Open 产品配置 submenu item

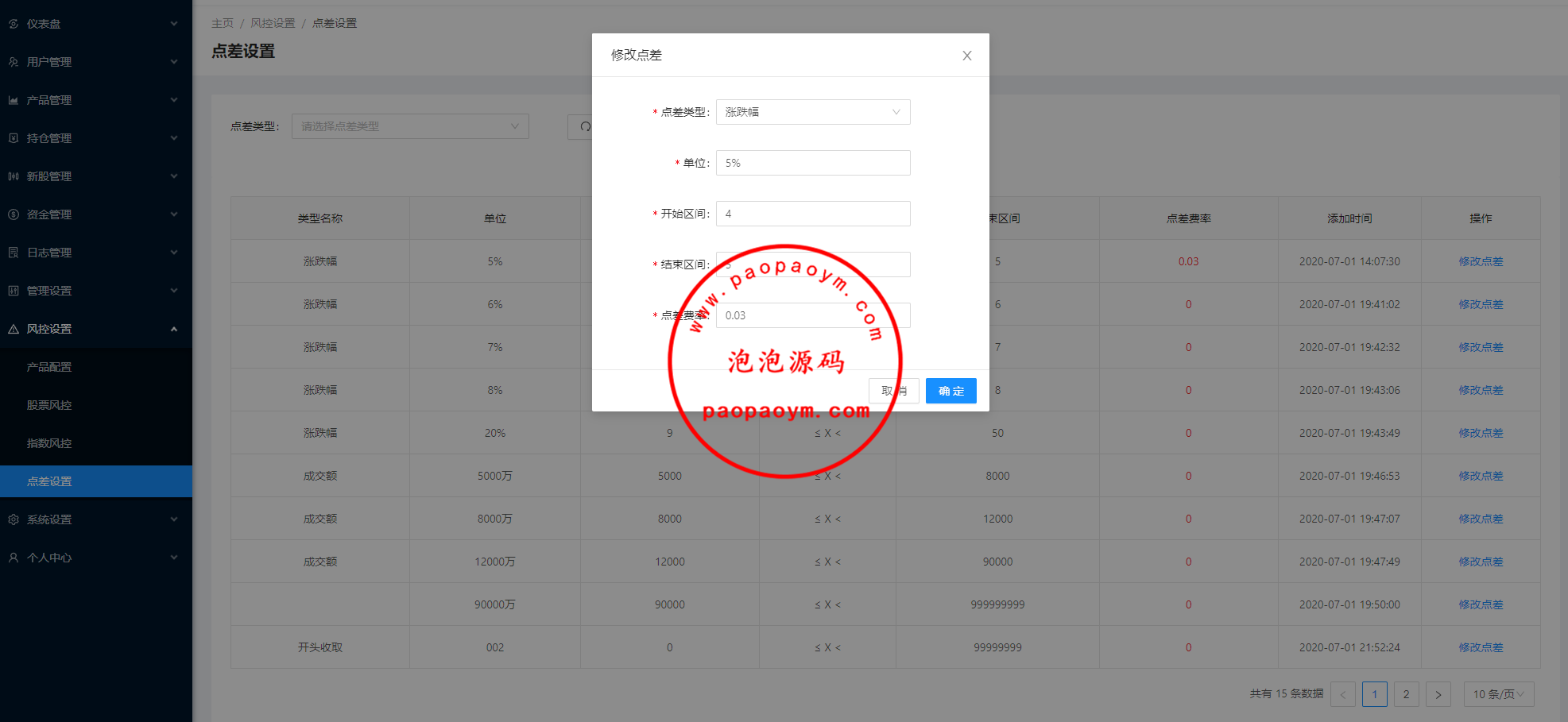96,367
